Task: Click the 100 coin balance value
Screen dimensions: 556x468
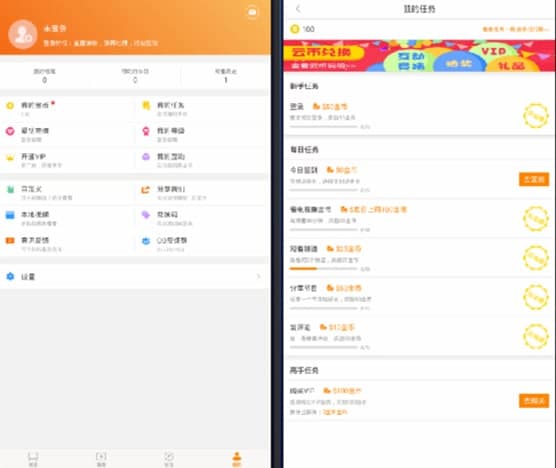Action: 308,29
